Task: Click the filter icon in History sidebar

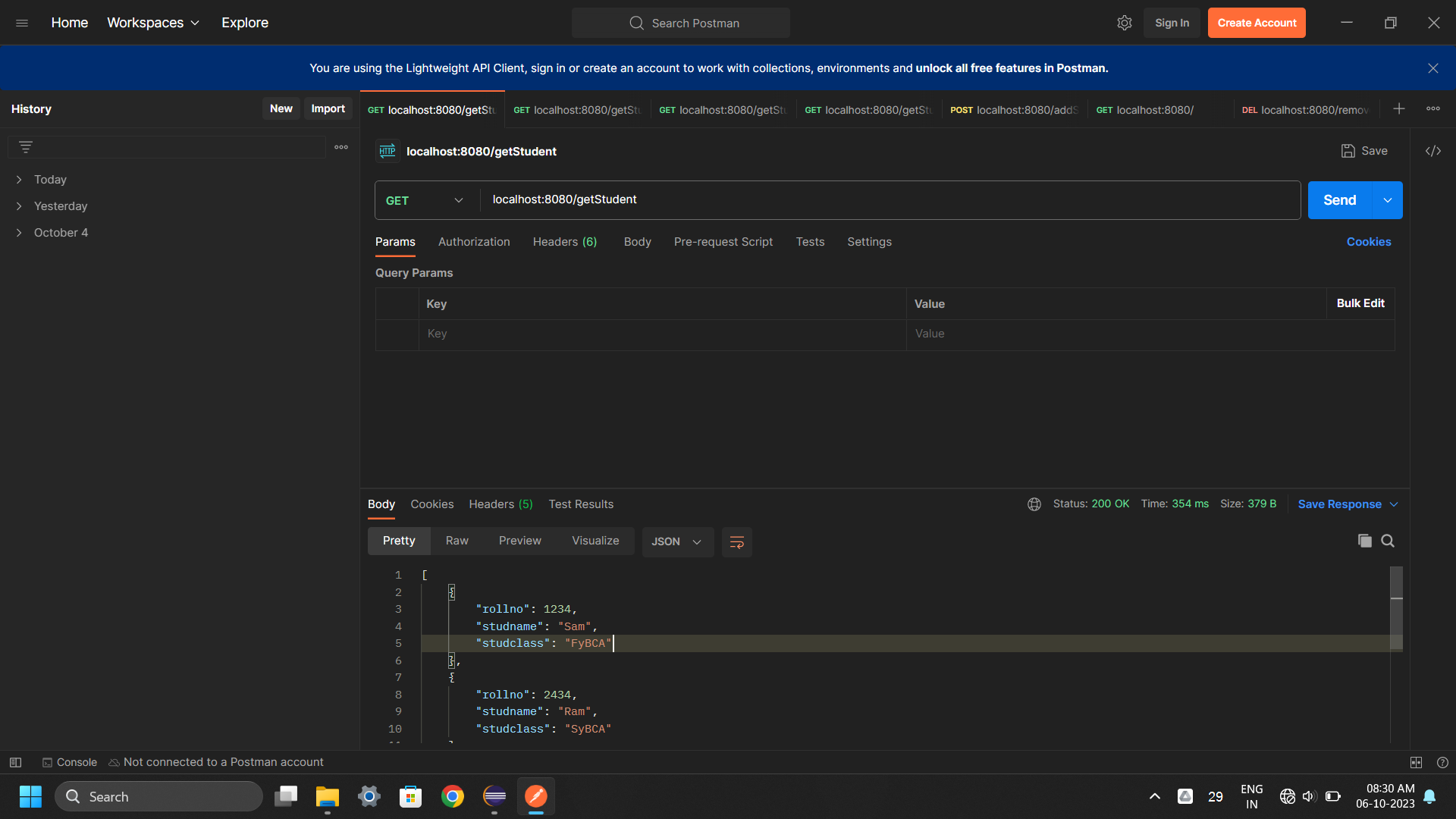Action: [x=26, y=147]
